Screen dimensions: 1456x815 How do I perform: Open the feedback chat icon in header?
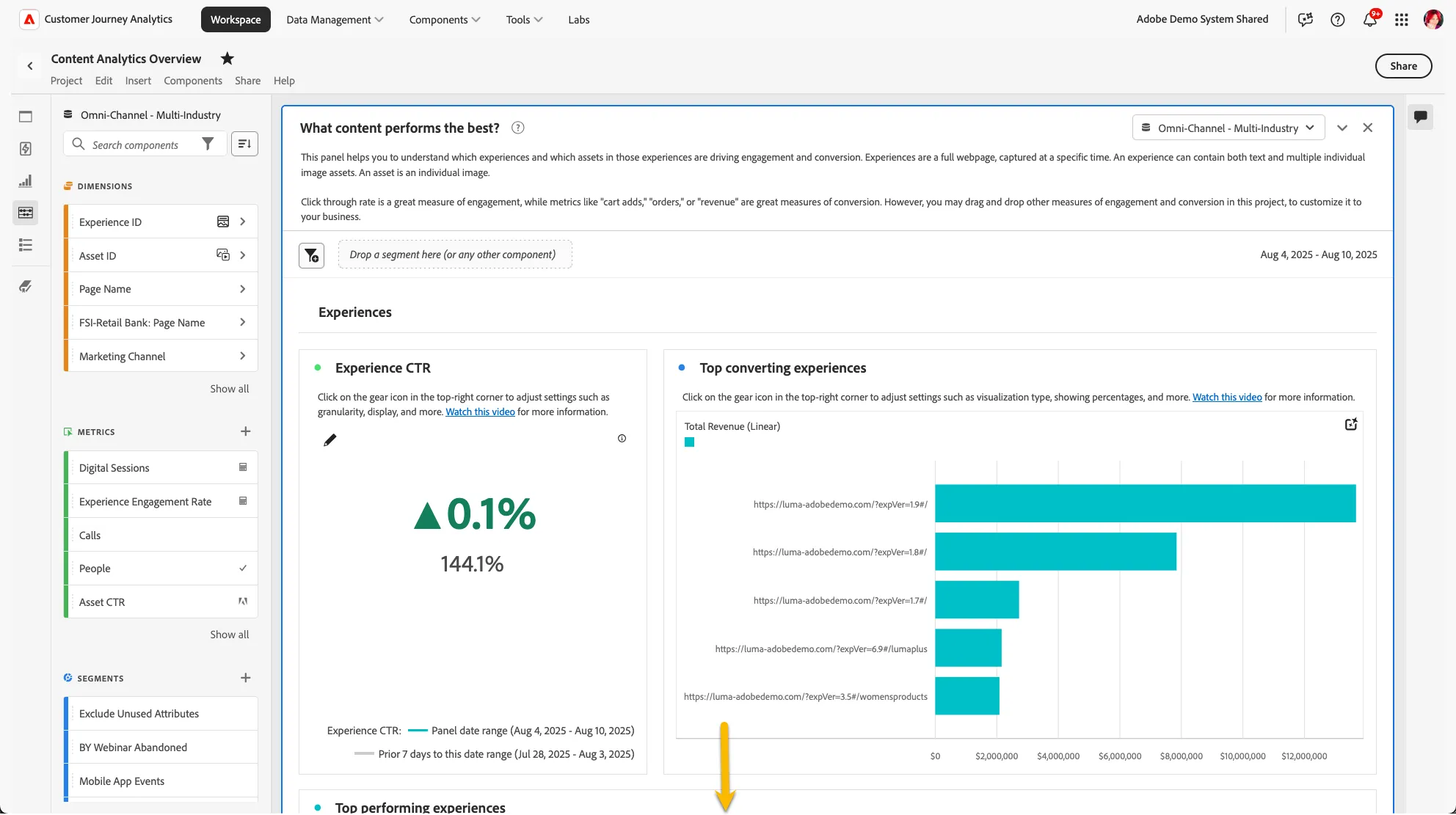click(x=1305, y=20)
